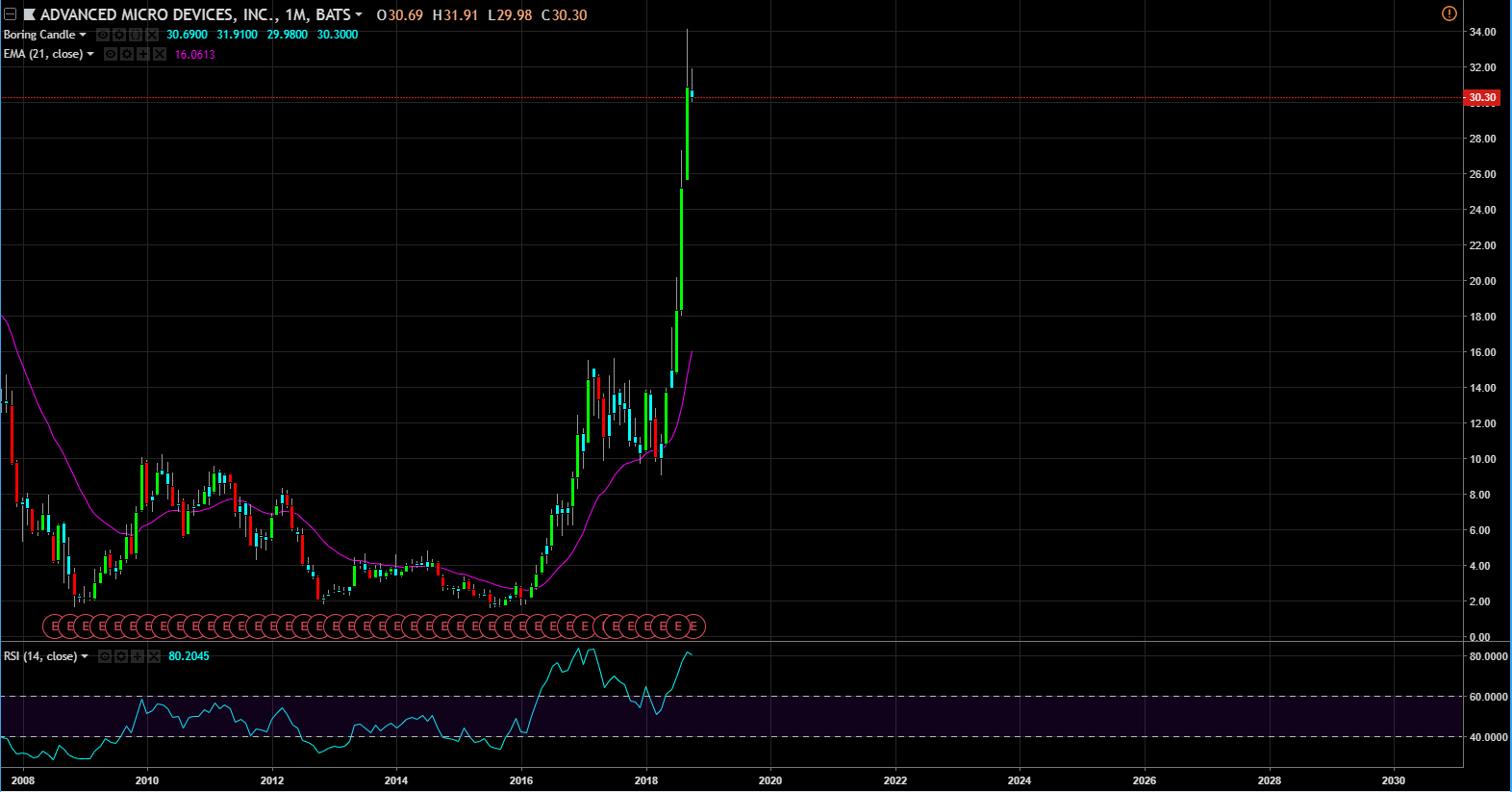Click the 26.00 price axis label
1512x792 pixels.
pyautogui.click(x=1482, y=174)
